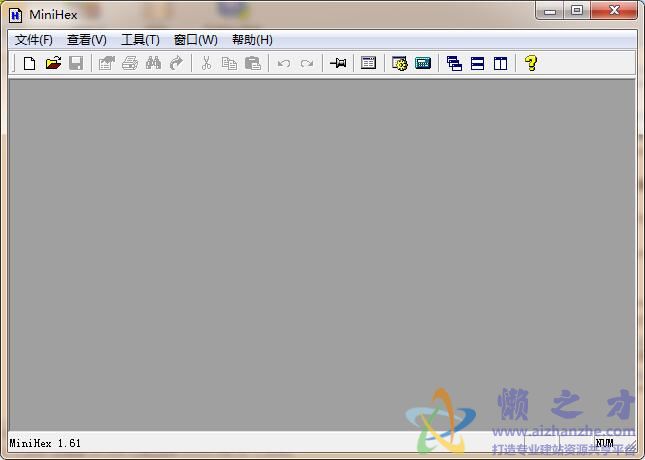Click the Copy toolbar icon
The width and height of the screenshot is (645, 460).
coord(229,63)
